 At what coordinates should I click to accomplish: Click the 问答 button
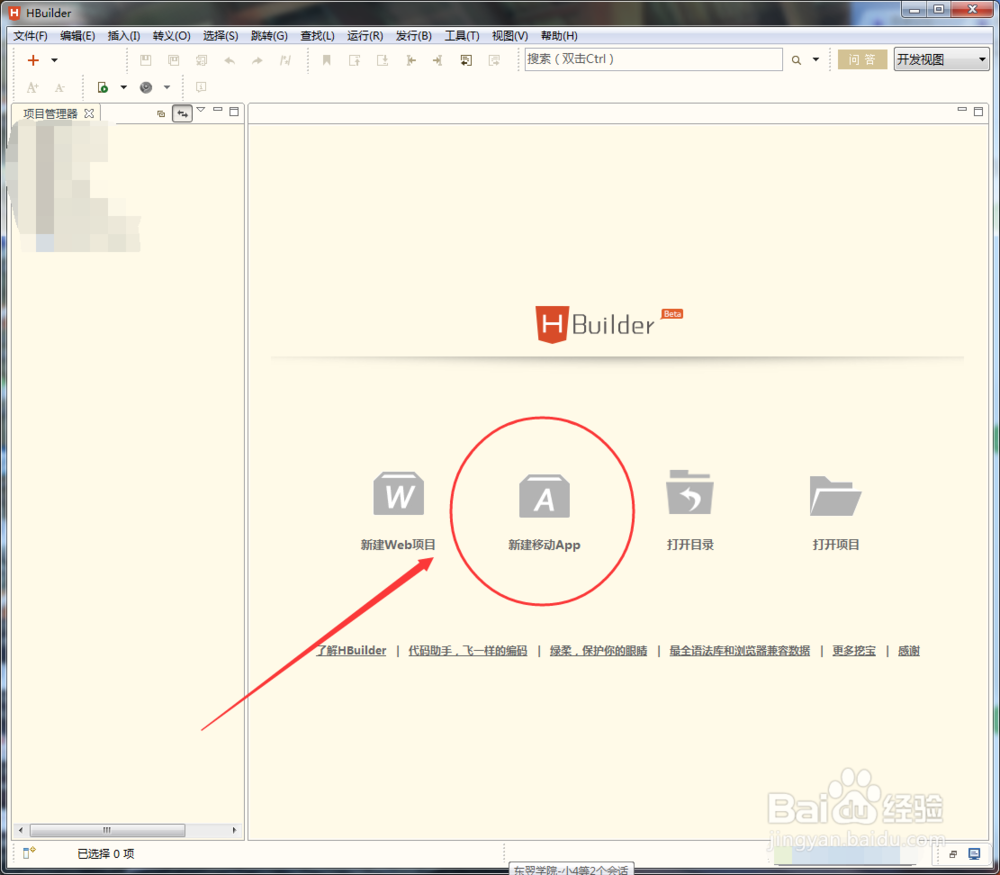point(862,59)
